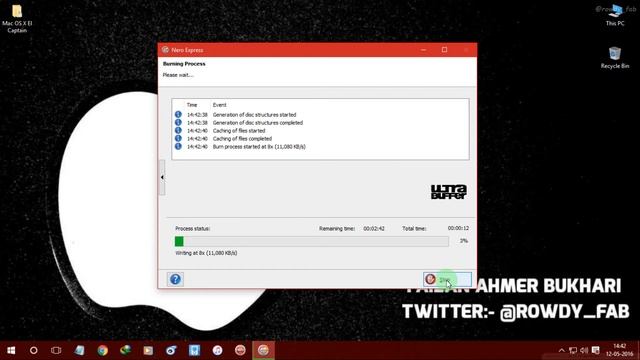Open This PC desktop icon

(x=615, y=16)
